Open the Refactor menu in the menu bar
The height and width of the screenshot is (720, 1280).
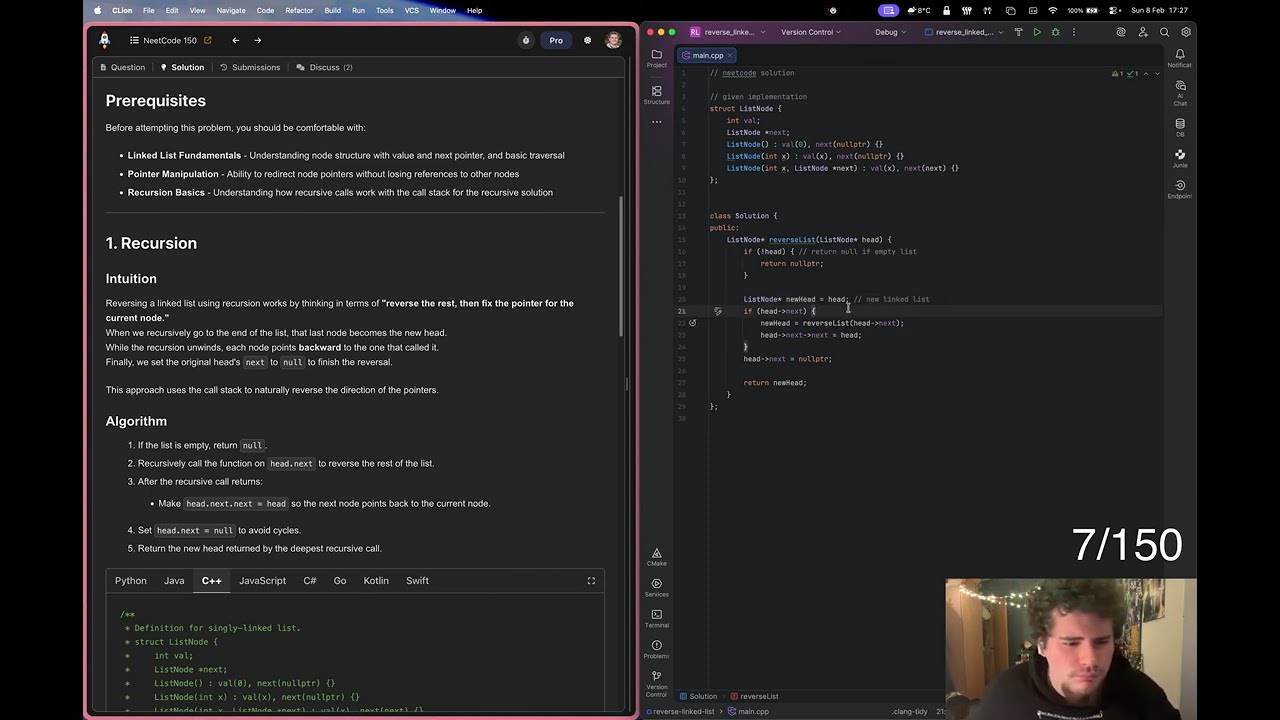(299, 10)
